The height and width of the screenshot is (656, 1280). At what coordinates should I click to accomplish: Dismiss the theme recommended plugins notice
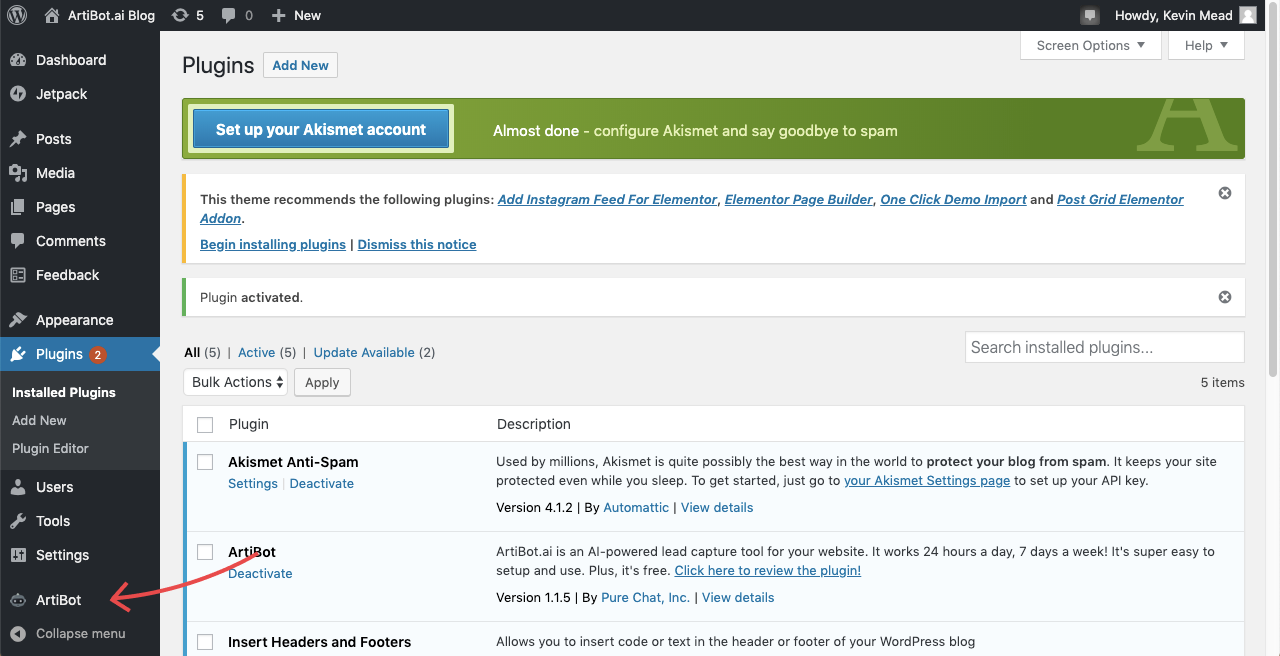coord(1224,193)
